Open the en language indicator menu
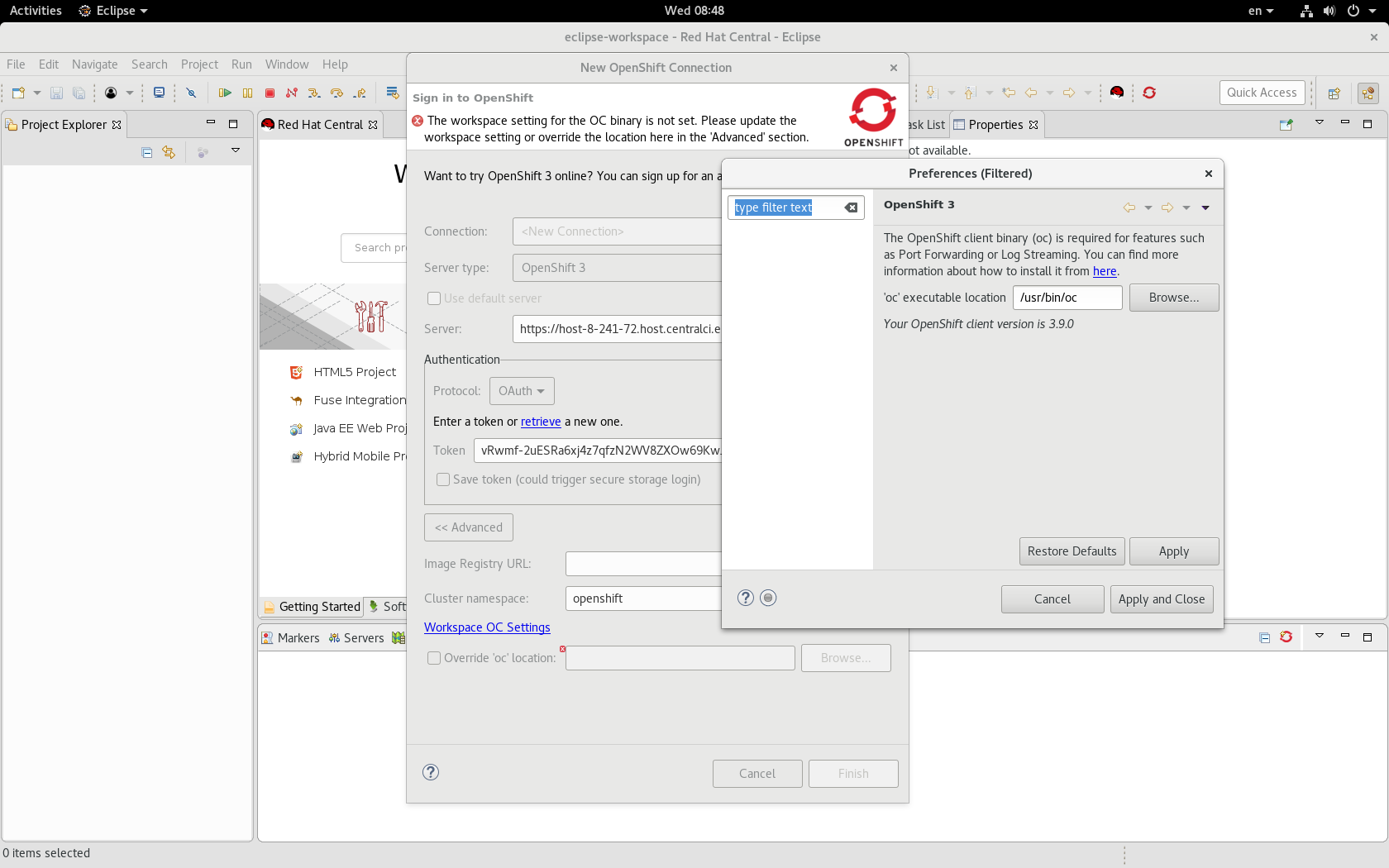 click(1261, 11)
